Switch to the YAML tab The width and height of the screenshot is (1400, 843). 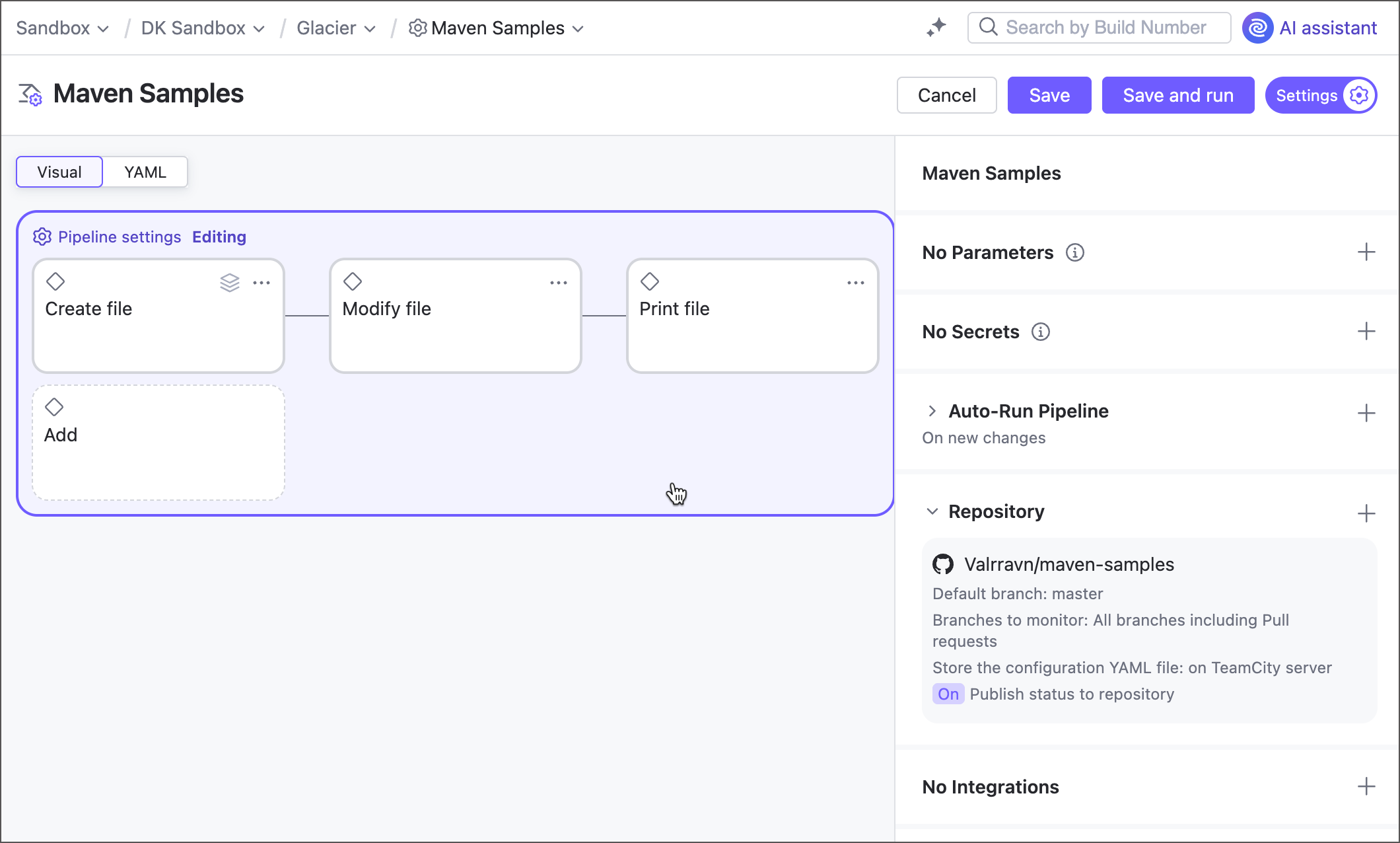pos(144,172)
